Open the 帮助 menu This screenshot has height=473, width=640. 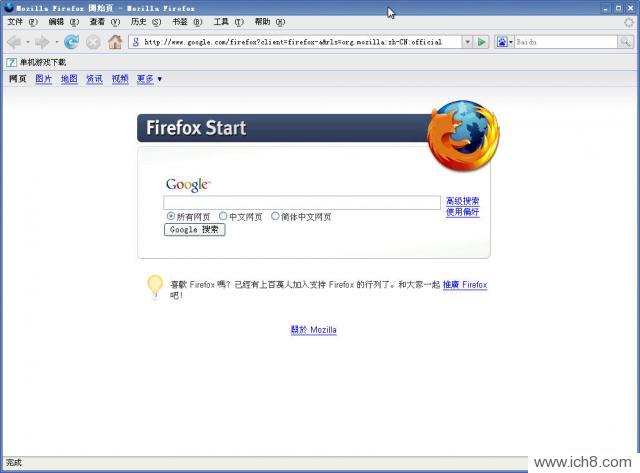click(x=269, y=22)
